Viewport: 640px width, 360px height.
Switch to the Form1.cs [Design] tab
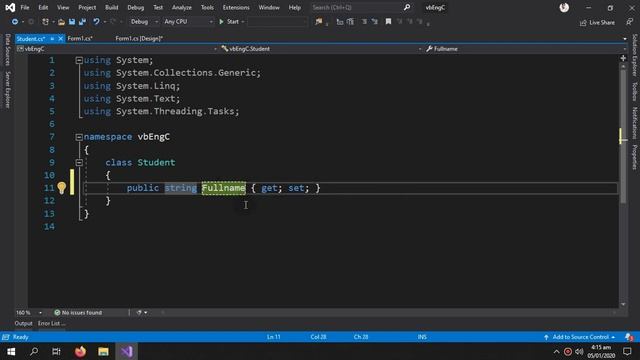(x=139, y=38)
